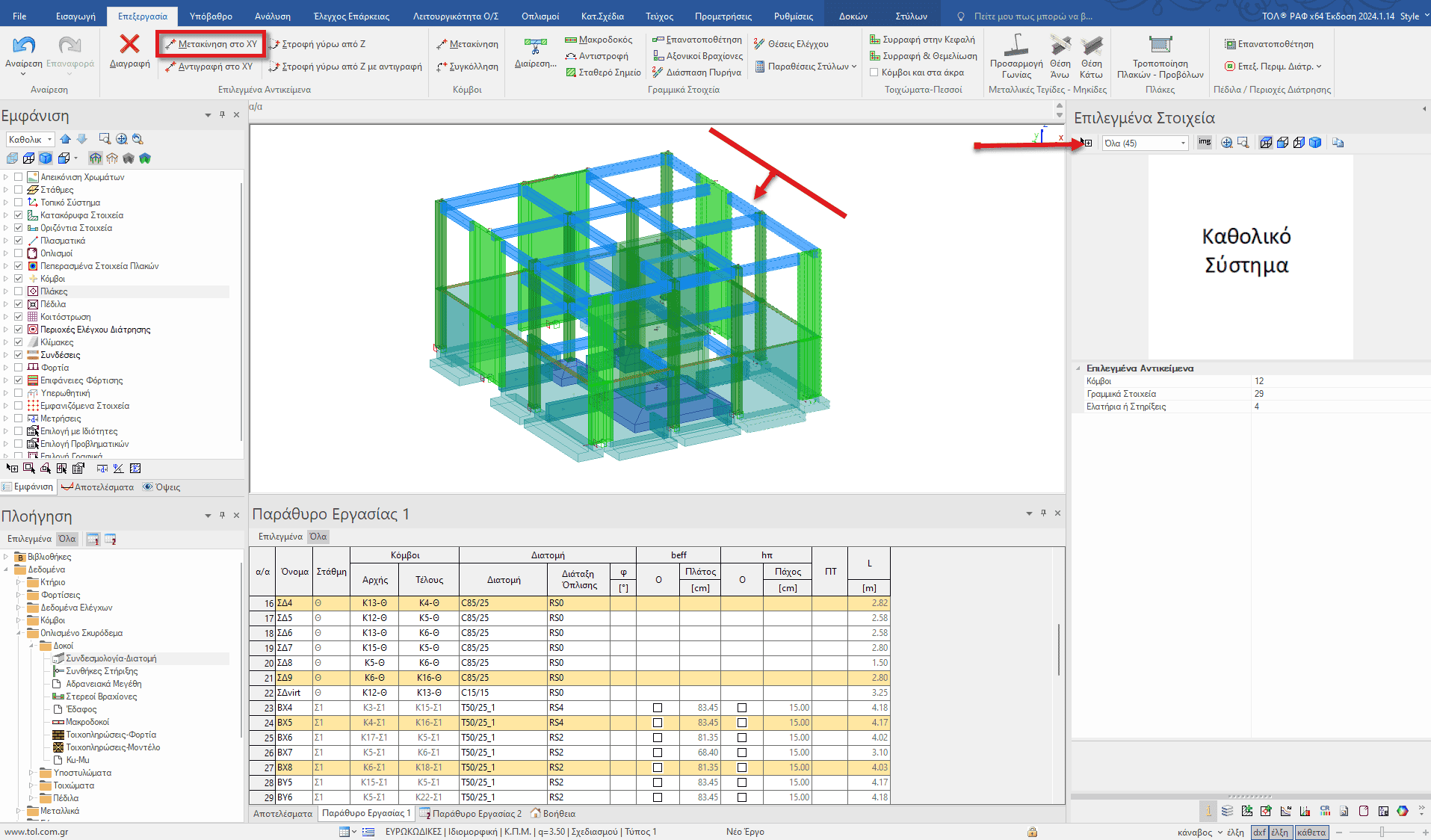Click the Πείτε μου search field

pyautogui.click(x=1032, y=16)
